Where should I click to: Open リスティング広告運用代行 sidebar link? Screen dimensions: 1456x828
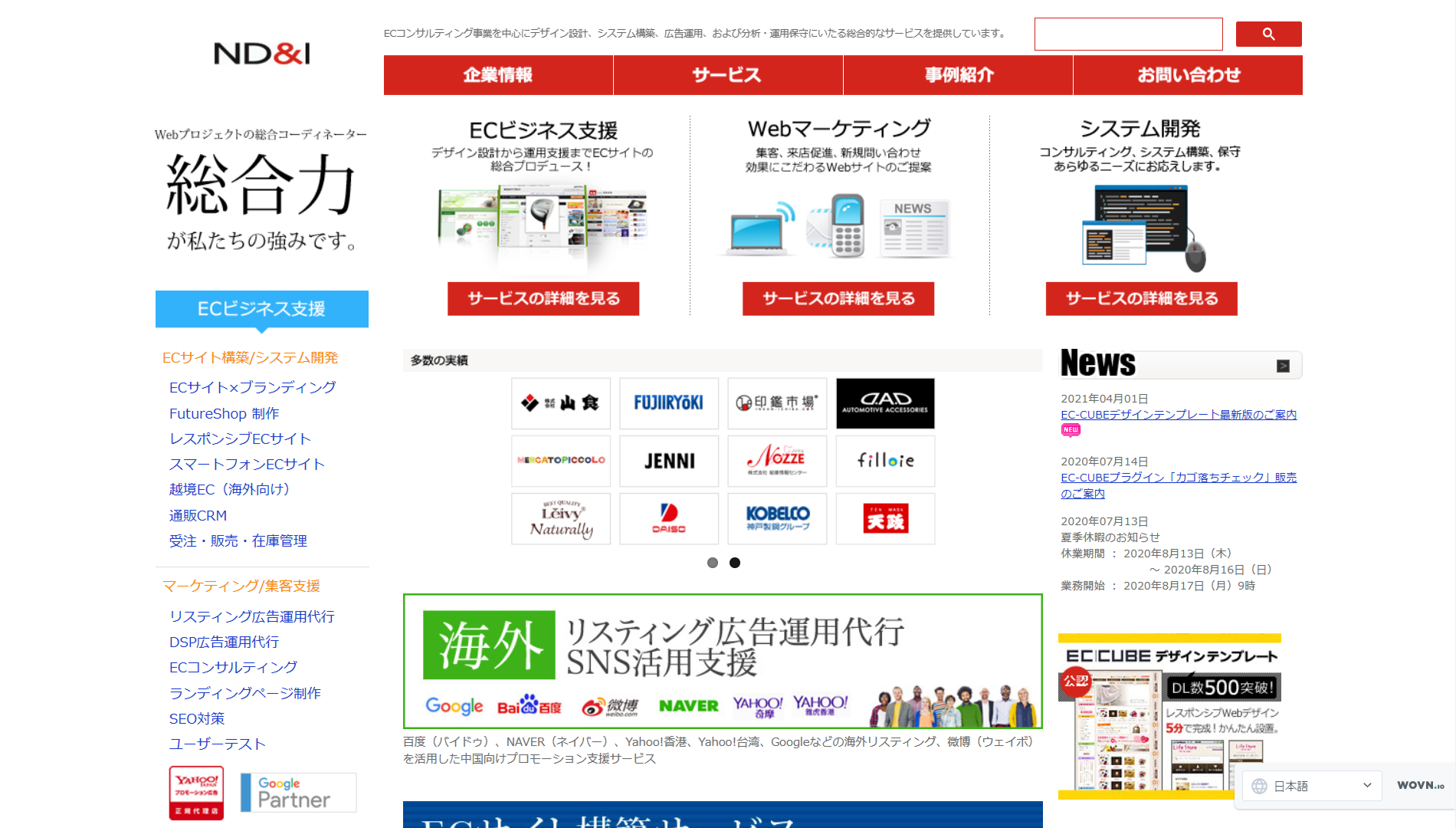click(x=252, y=616)
